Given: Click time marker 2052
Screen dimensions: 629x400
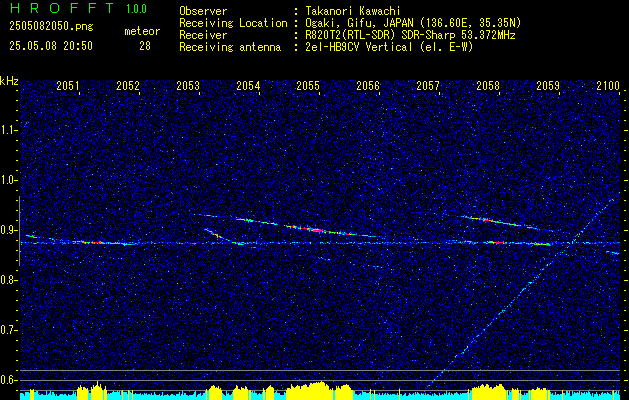Looking at the screenshot, I should pyautogui.click(x=128, y=85).
